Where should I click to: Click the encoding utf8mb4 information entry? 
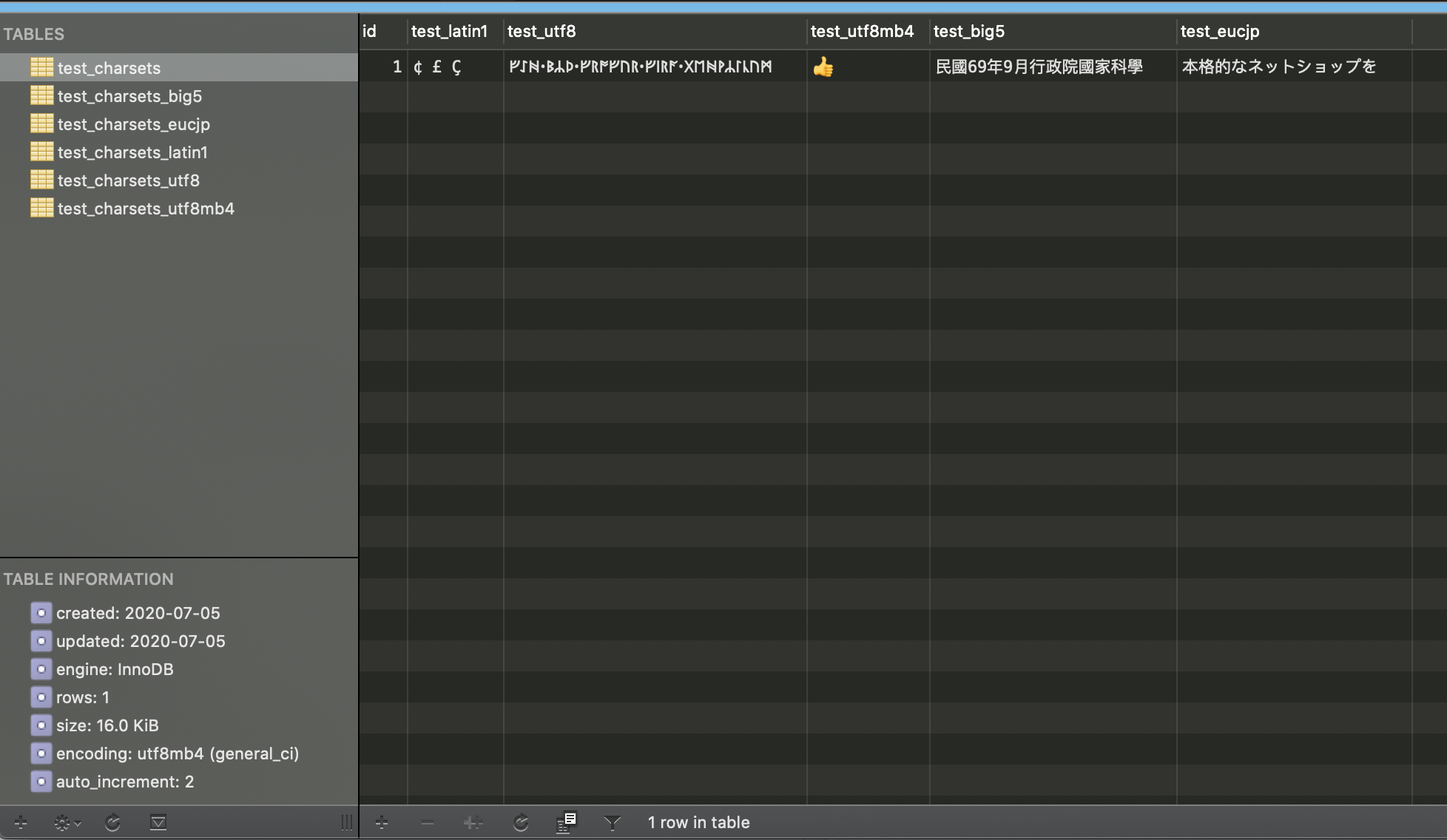[x=178, y=753]
